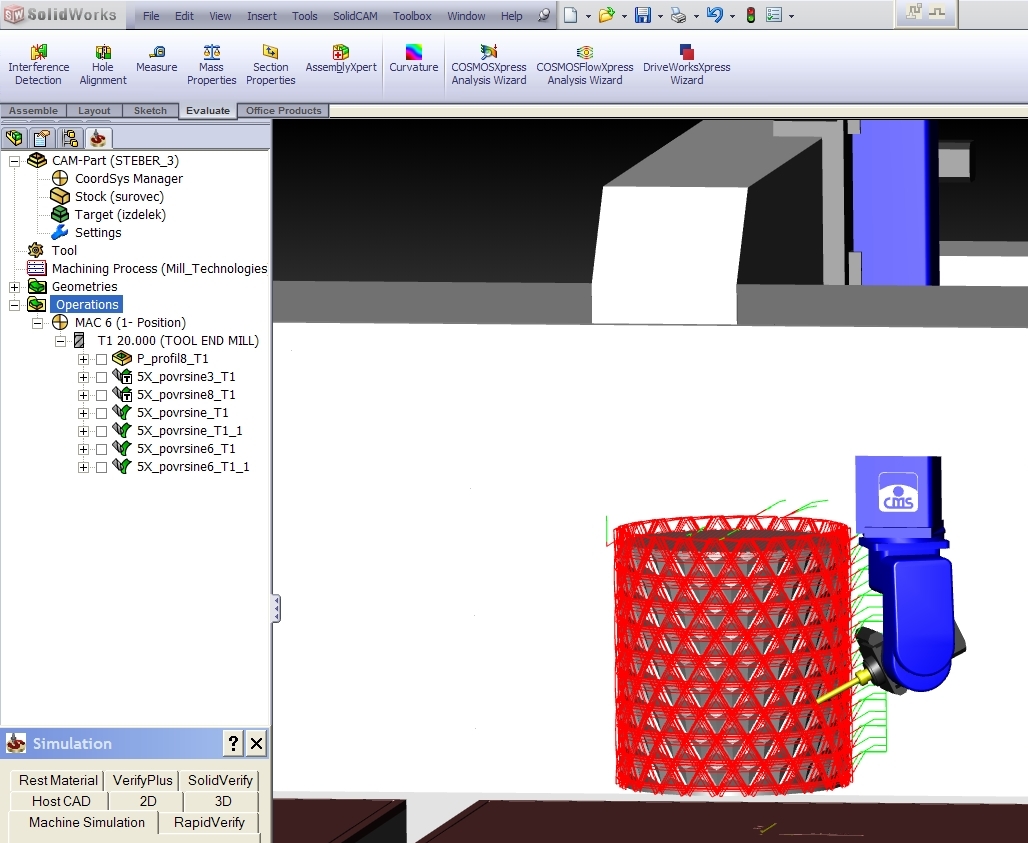Open Mass Properties
This screenshot has height=843, width=1028.
click(211, 65)
